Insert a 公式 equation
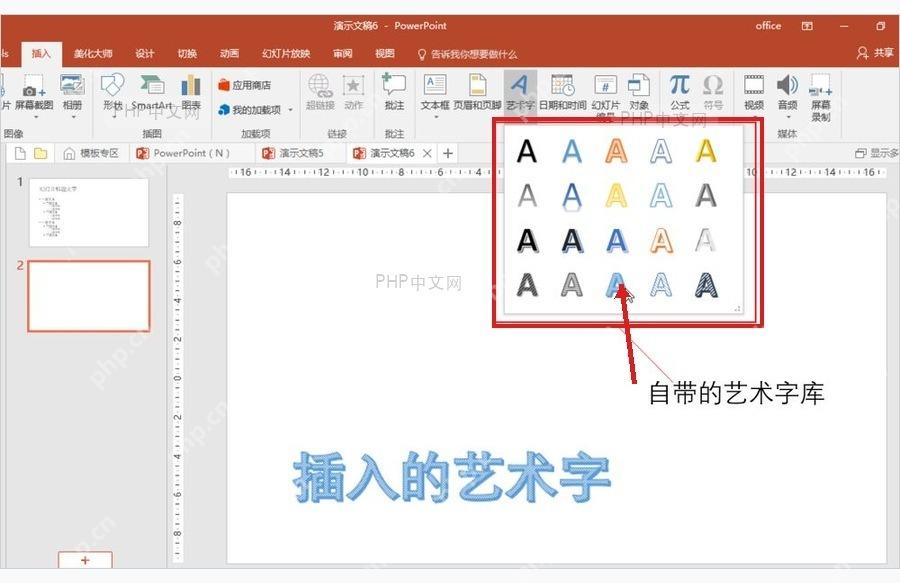Viewport: 900px width, 583px height. coord(680,92)
